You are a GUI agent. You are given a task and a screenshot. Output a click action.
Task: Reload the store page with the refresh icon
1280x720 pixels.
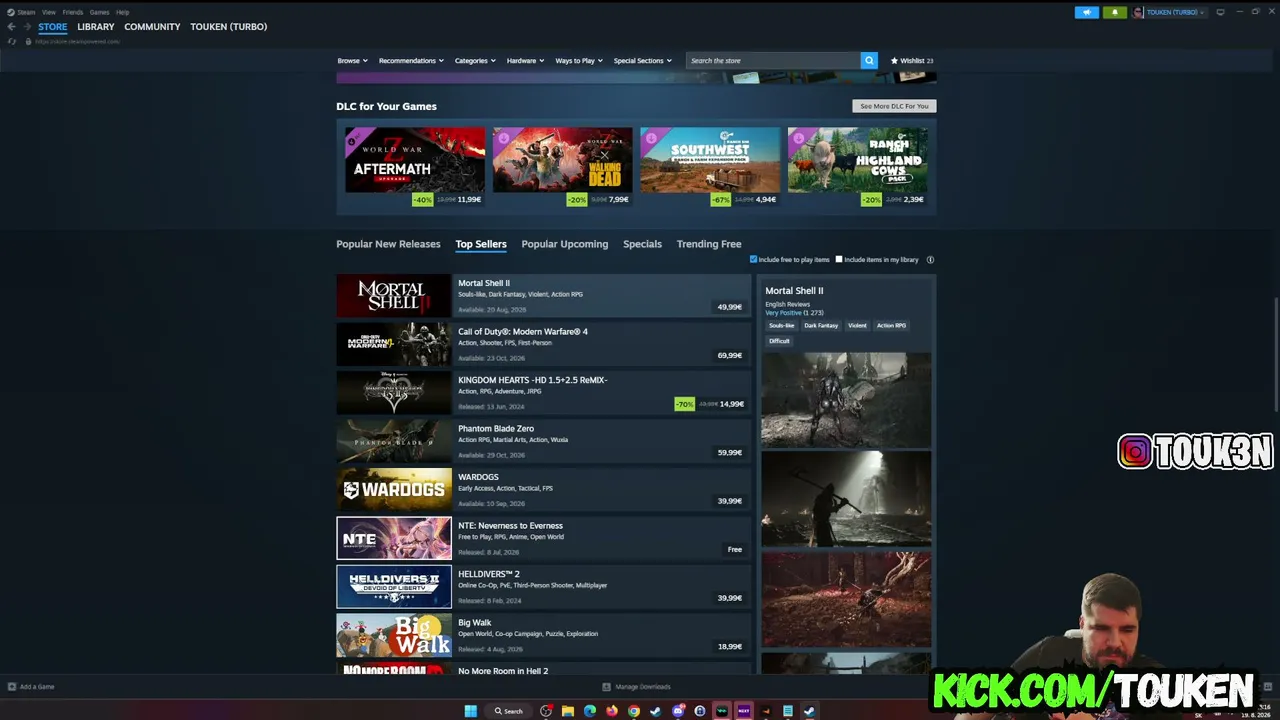click(12, 41)
